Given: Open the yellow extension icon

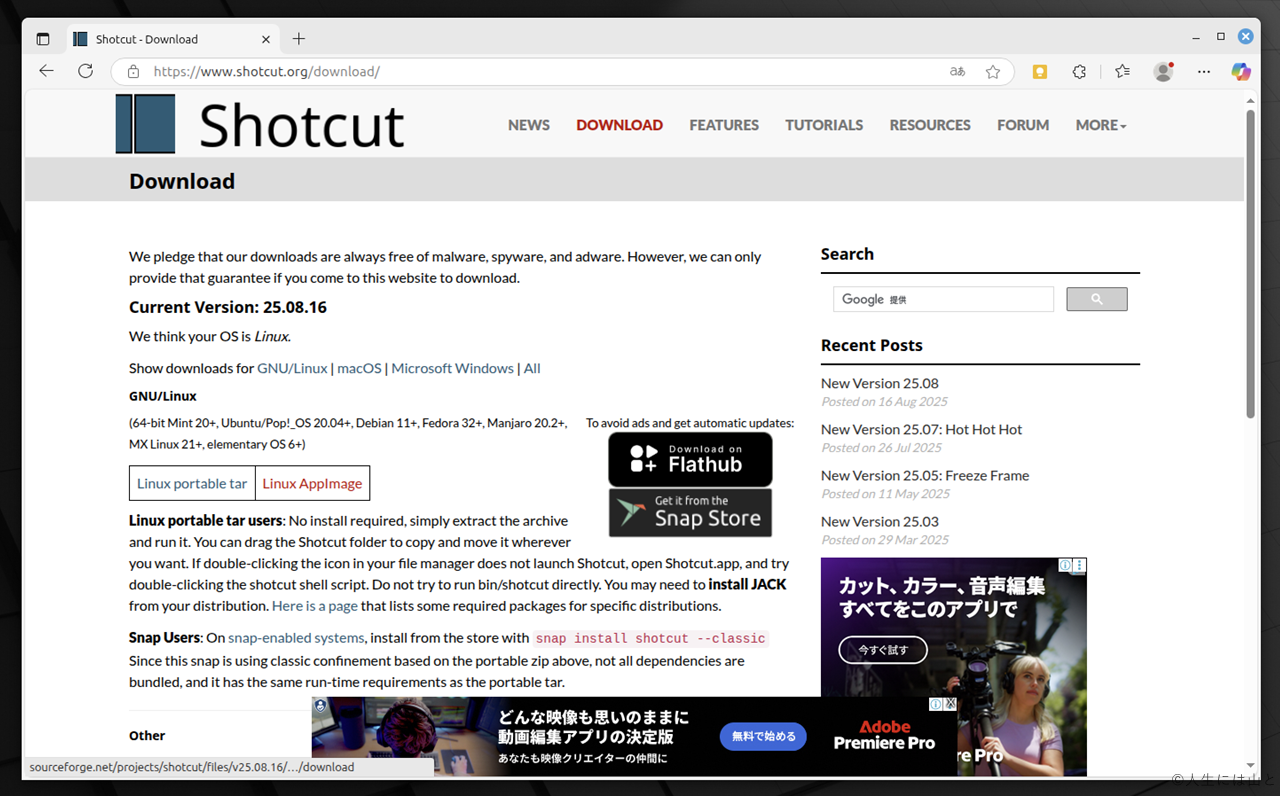Looking at the screenshot, I should click(x=1040, y=72).
